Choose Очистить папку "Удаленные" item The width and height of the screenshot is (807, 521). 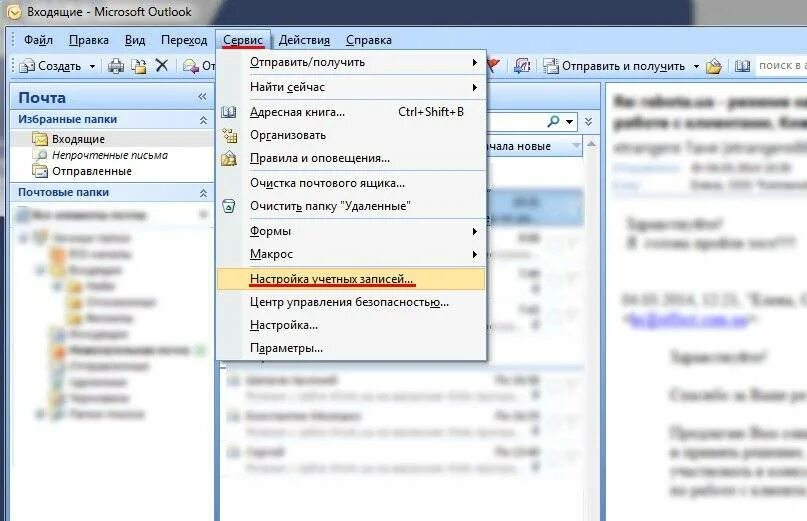coord(352,206)
